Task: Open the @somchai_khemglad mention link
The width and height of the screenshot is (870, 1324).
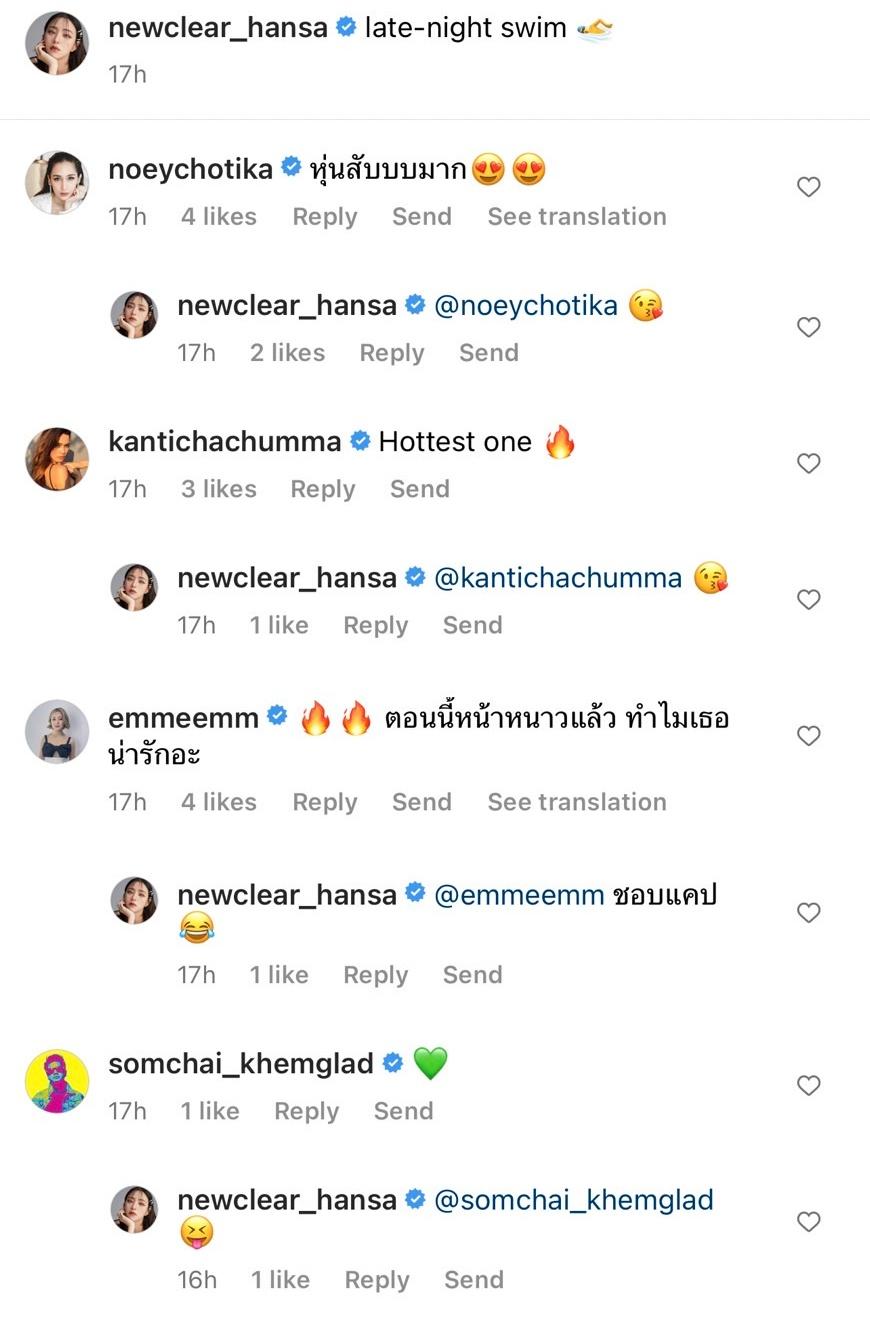Action: 574,1200
